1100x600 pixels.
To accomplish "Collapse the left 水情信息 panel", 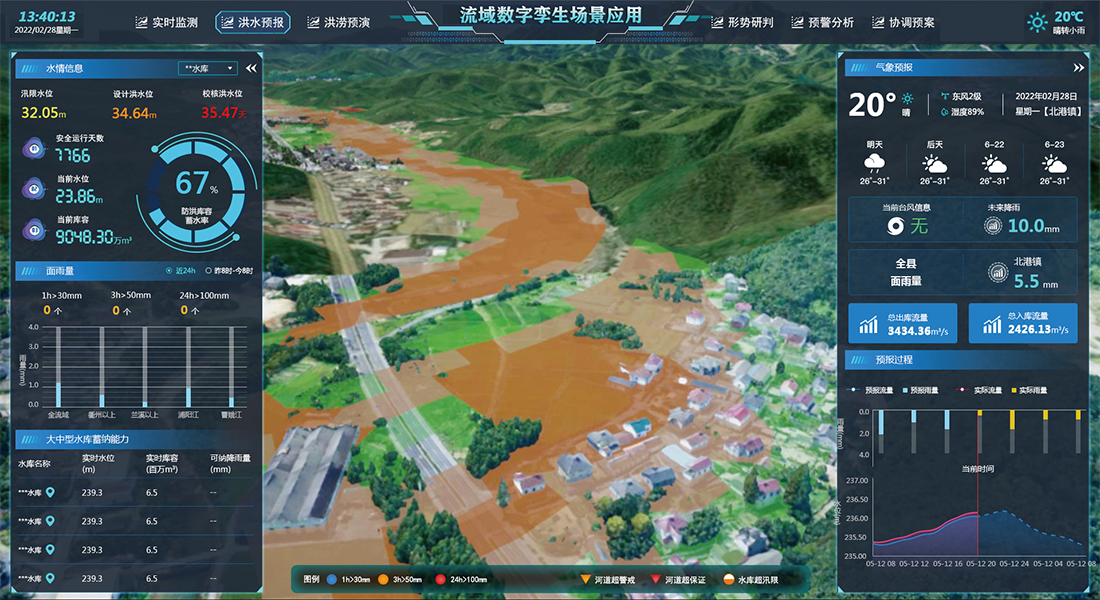I will point(250,69).
